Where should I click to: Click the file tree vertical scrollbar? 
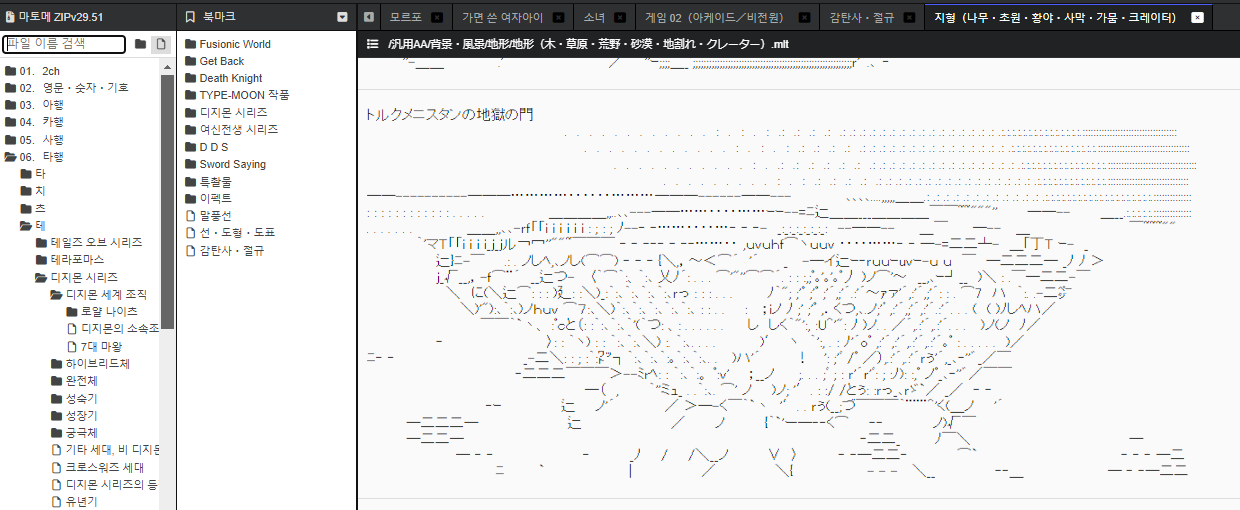click(167, 200)
